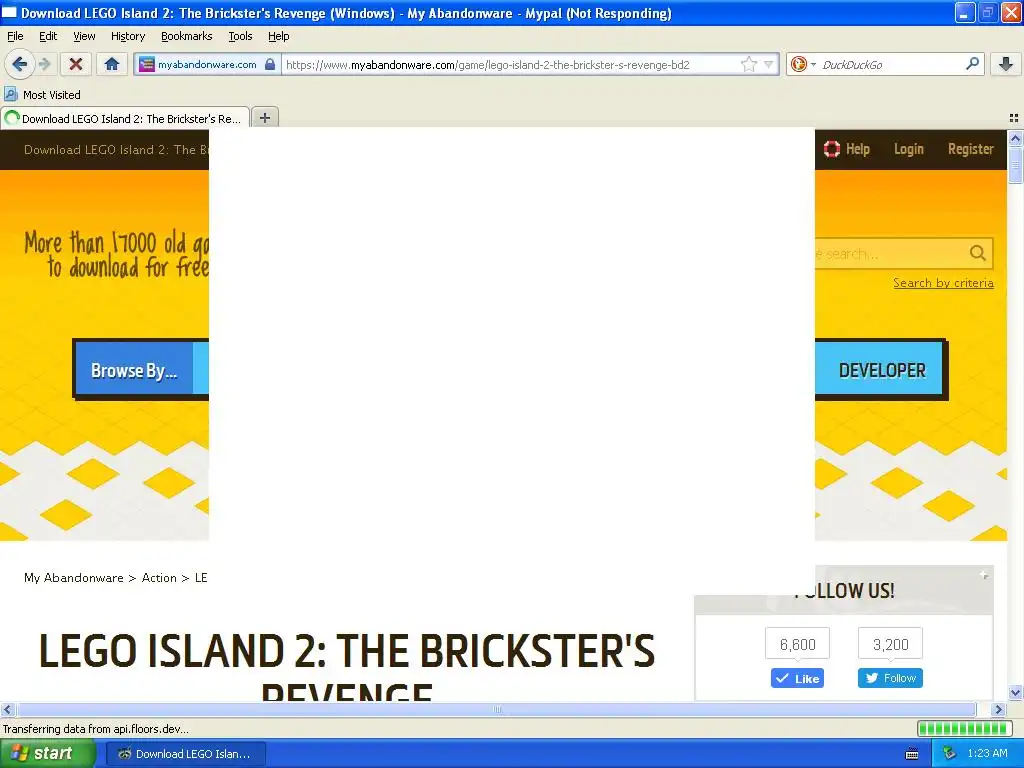
Task: Click the search magnifier in DuckDuckGo box
Action: click(972, 64)
